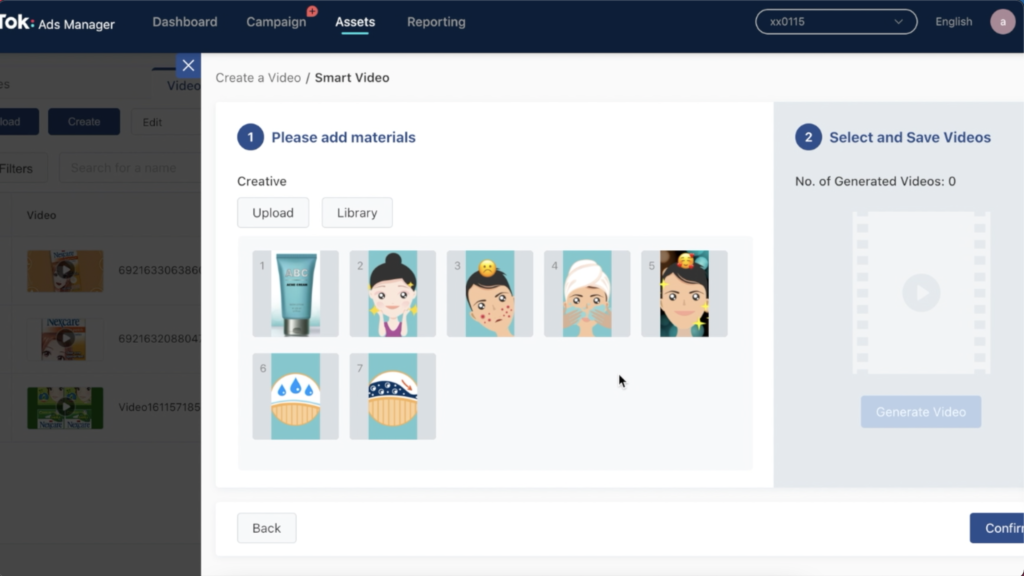Open the Dashboard tab
This screenshot has width=1024, height=576.
click(x=185, y=22)
